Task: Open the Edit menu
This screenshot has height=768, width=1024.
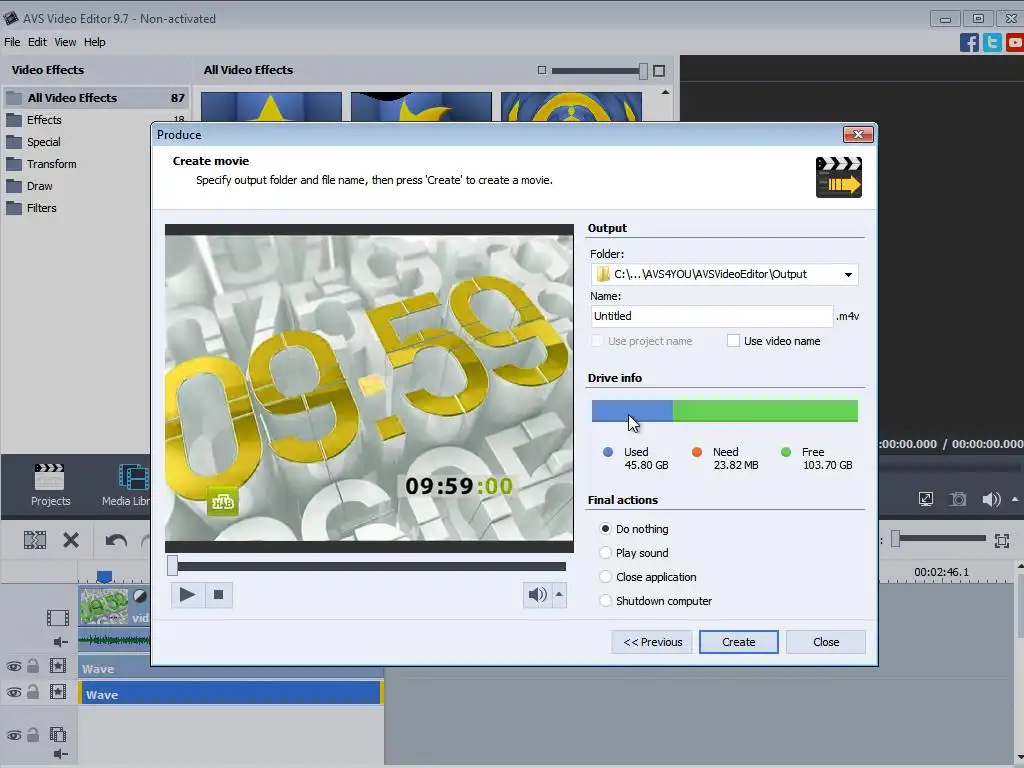Action: (37, 42)
